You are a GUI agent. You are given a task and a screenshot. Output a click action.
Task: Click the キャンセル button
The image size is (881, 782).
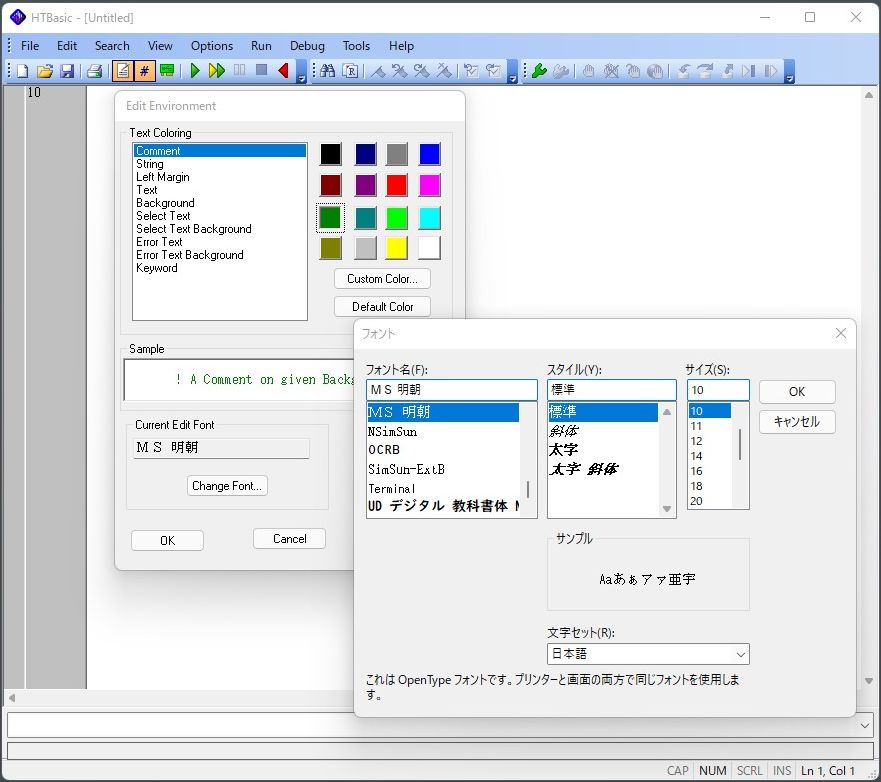click(x=797, y=422)
